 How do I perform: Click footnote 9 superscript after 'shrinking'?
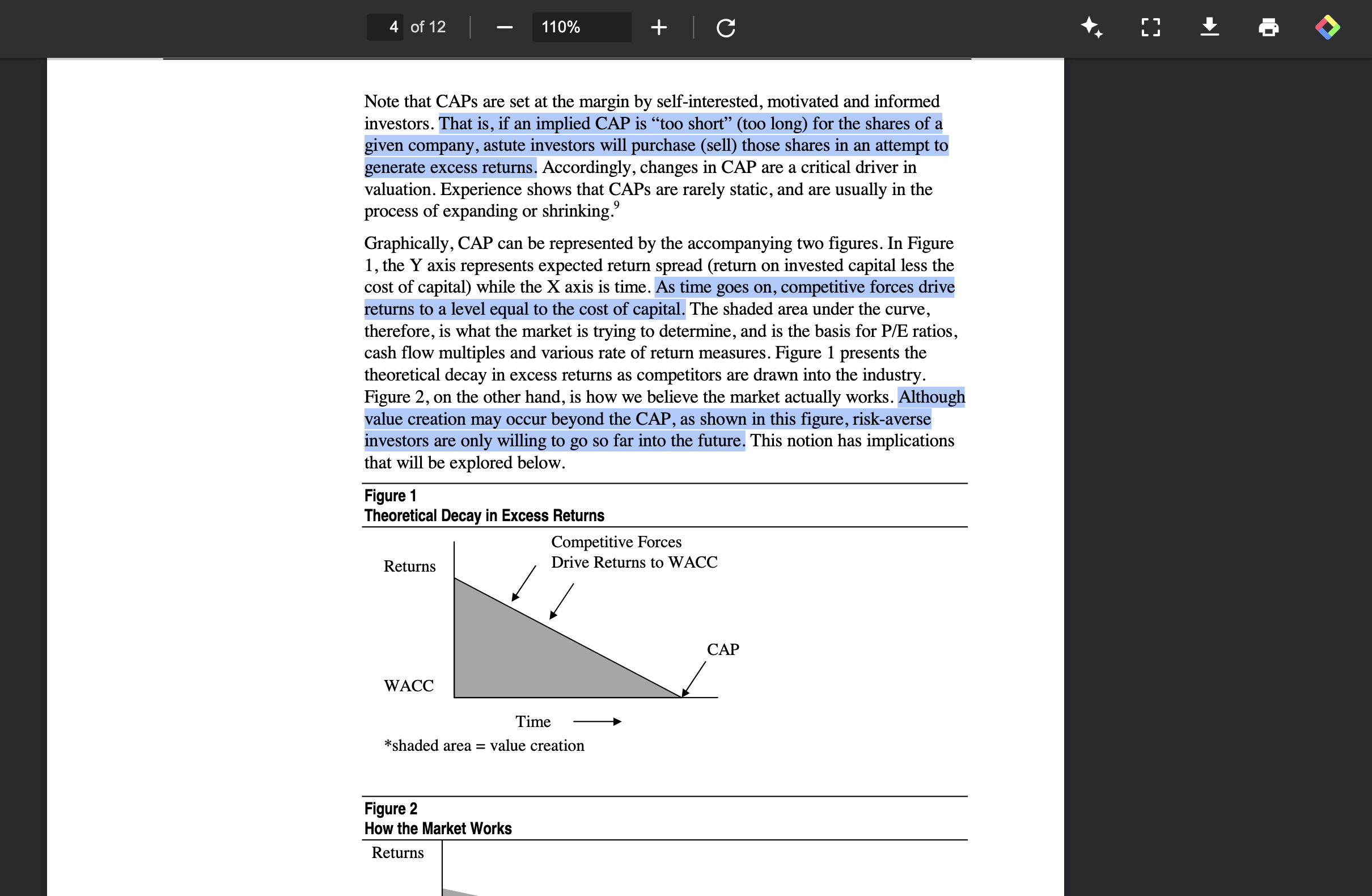click(x=616, y=205)
